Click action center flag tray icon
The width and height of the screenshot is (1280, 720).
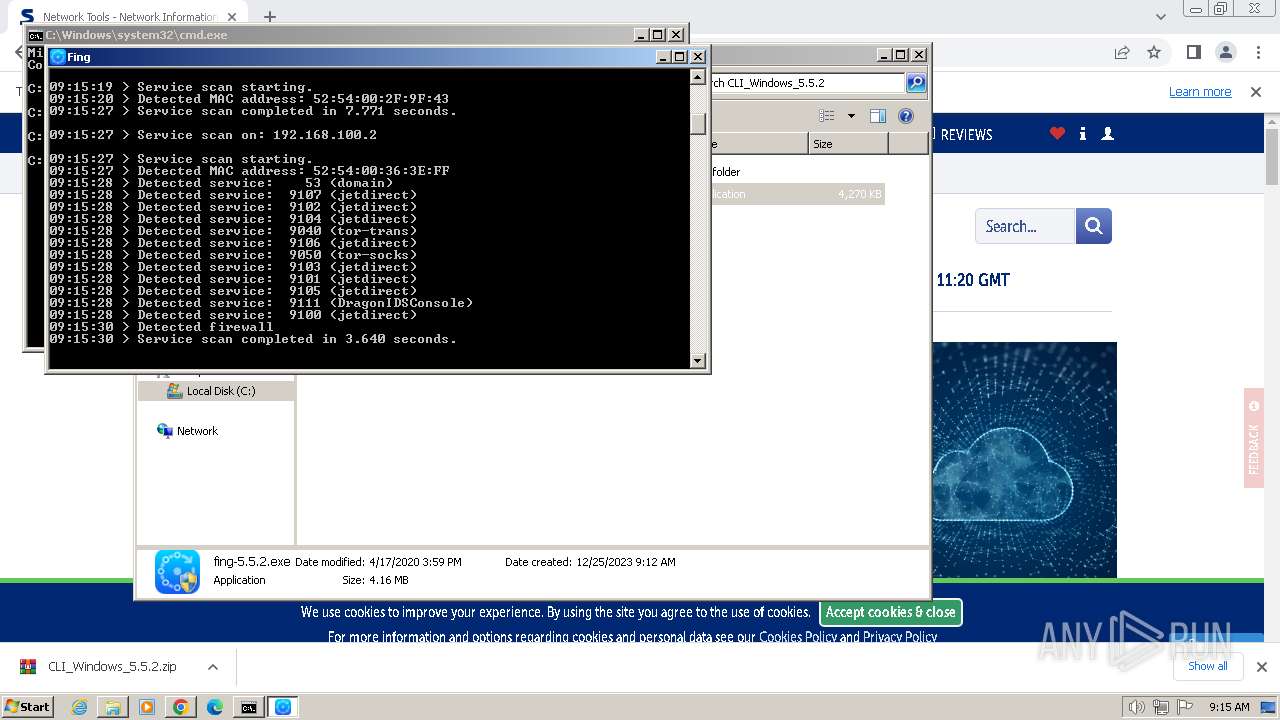pos(1185,707)
